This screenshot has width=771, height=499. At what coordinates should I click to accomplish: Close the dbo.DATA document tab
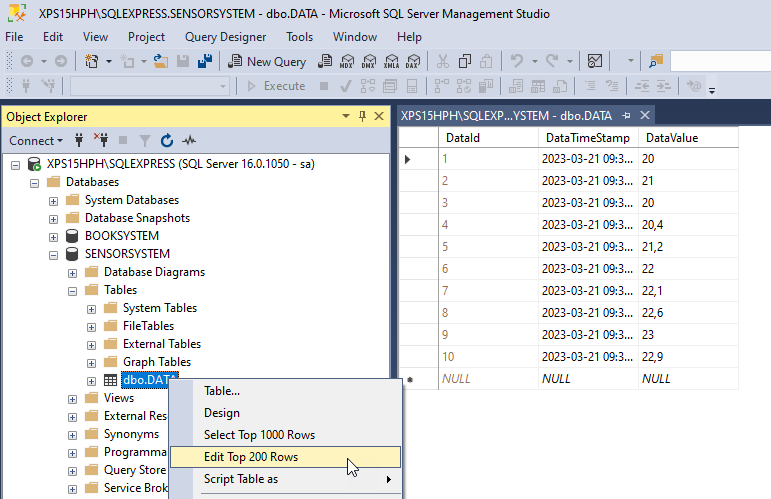[645, 116]
